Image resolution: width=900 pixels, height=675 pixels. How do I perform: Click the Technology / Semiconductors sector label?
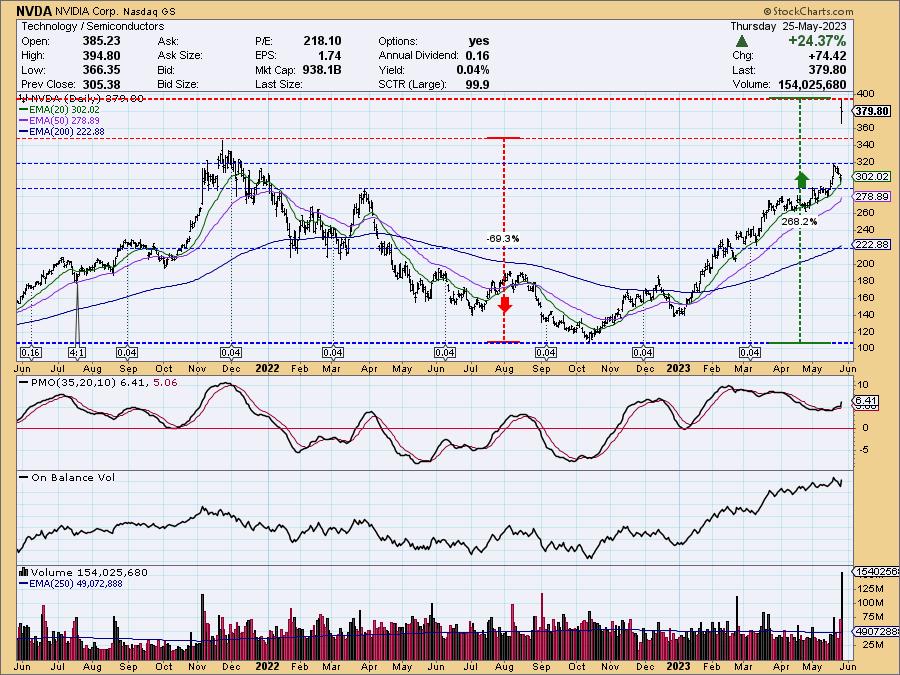(x=93, y=26)
